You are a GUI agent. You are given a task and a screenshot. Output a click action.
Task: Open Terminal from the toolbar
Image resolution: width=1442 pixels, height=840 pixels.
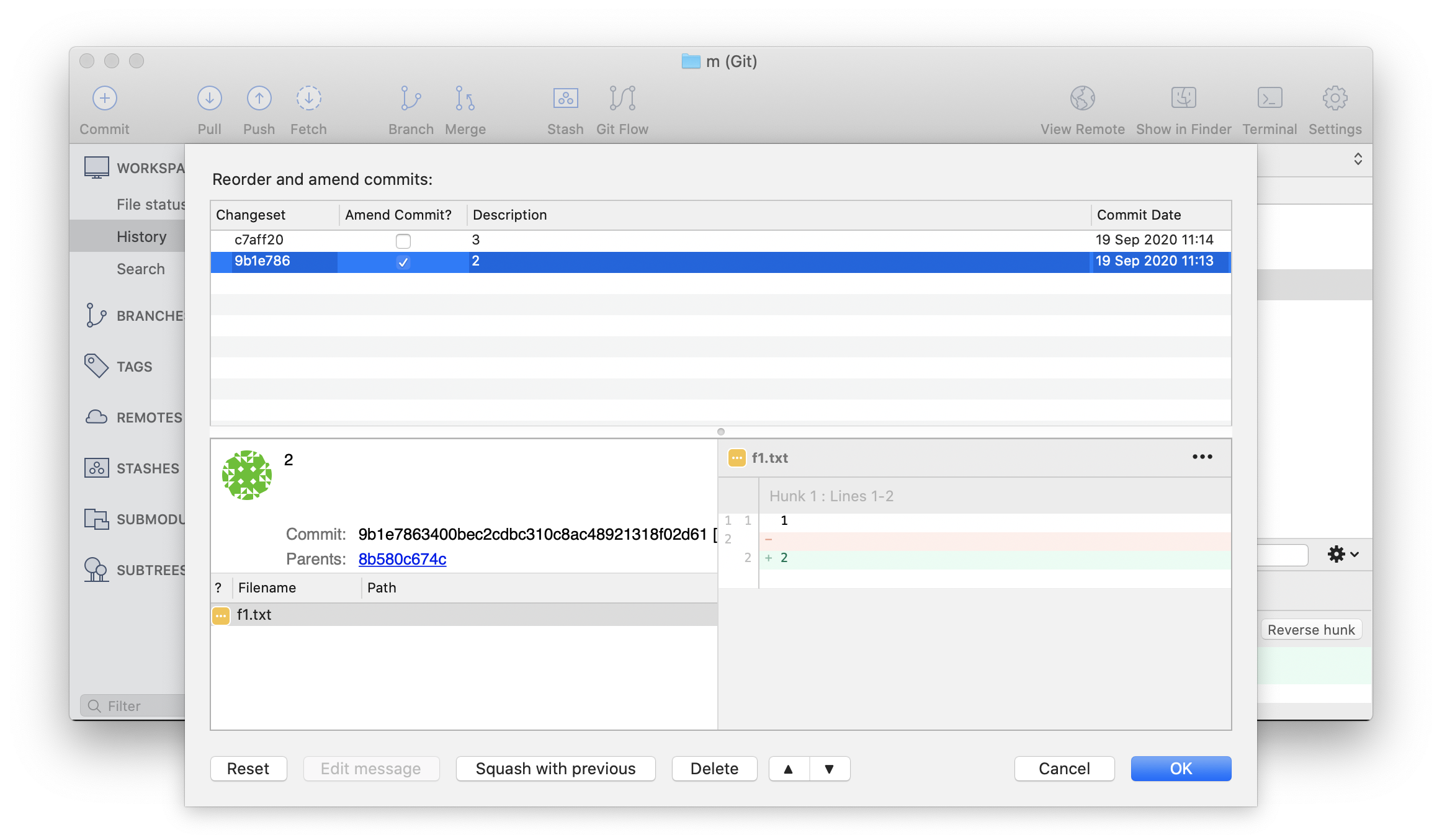click(x=1270, y=98)
